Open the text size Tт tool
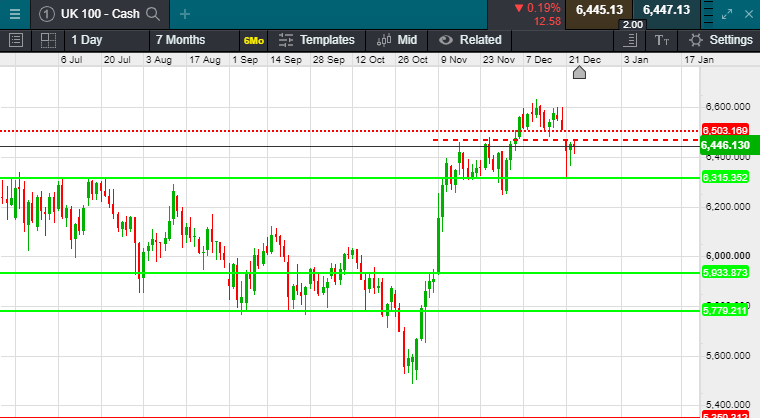Viewport: 760px width, 418px height. pos(662,40)
